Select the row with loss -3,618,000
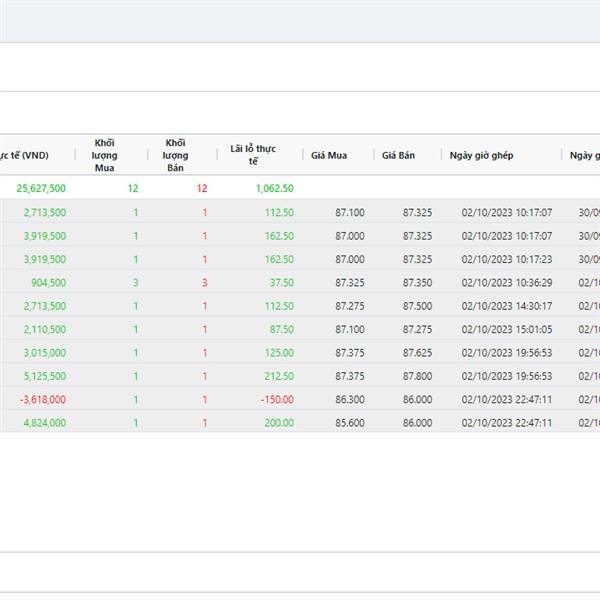The image size is (600, 600). click(42, 399)
